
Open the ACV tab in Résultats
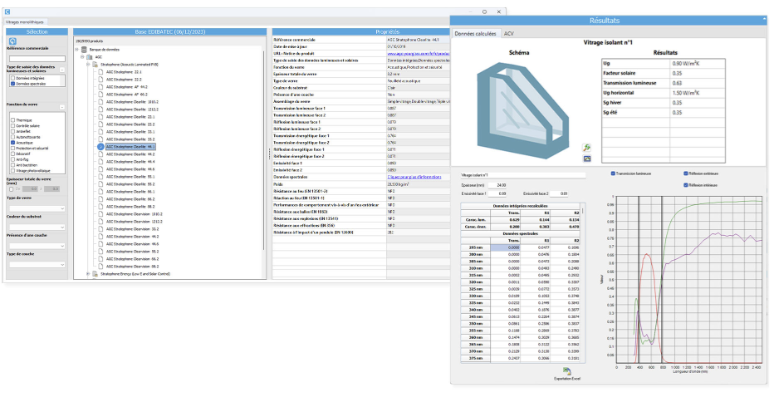click(x=509, y=33)
